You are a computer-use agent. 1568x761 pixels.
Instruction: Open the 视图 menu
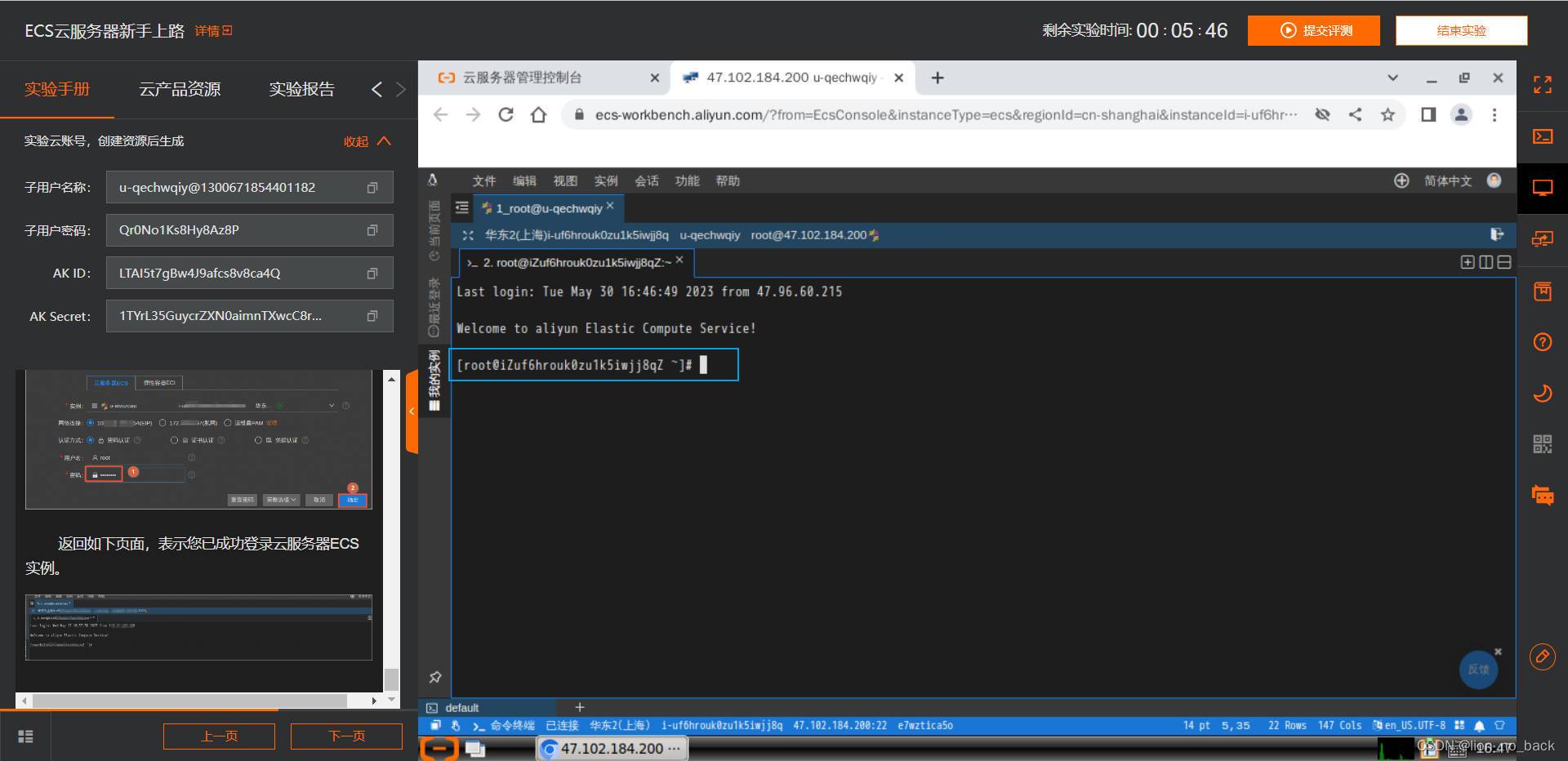click(565, 180)
